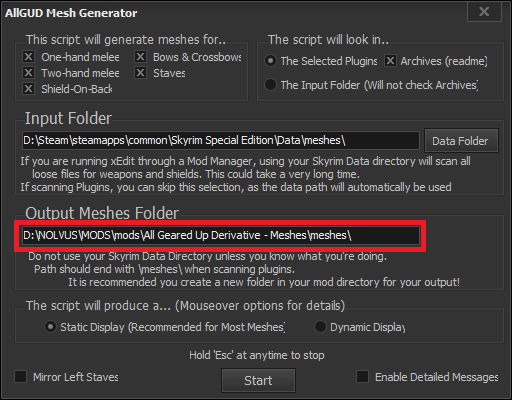Select The Selected Plugins radio button
Screen dimensions: 512x400
point(270,61)
